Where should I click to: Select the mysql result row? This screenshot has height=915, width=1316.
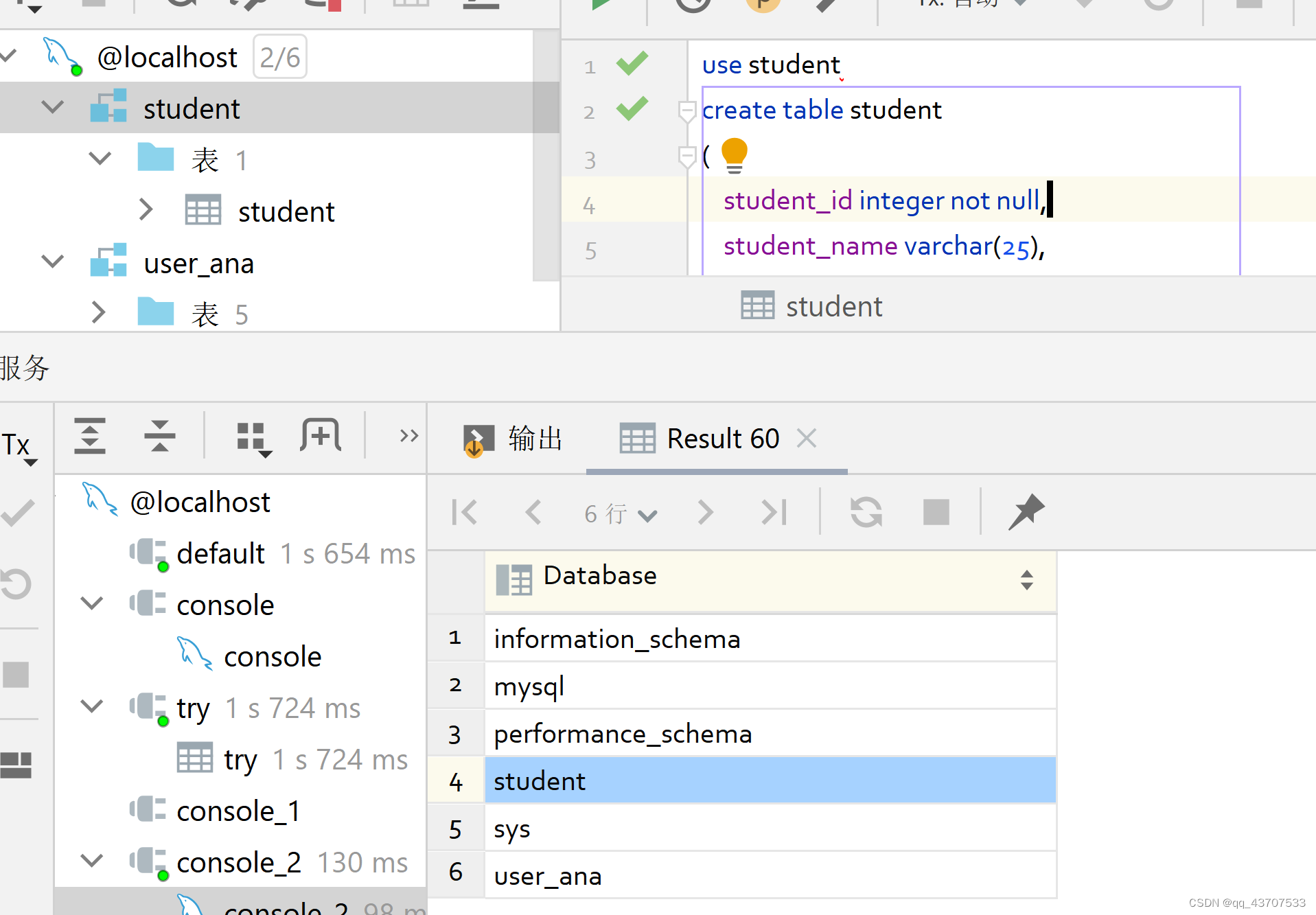point(770,686)
